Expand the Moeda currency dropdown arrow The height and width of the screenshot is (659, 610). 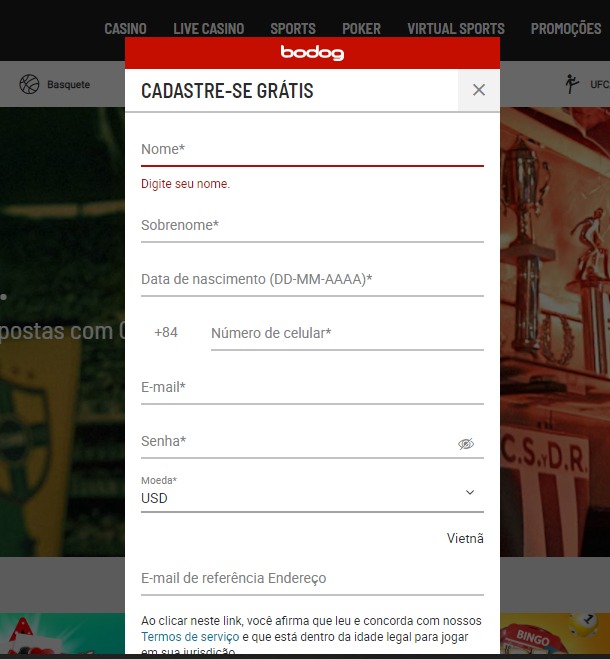470,492
